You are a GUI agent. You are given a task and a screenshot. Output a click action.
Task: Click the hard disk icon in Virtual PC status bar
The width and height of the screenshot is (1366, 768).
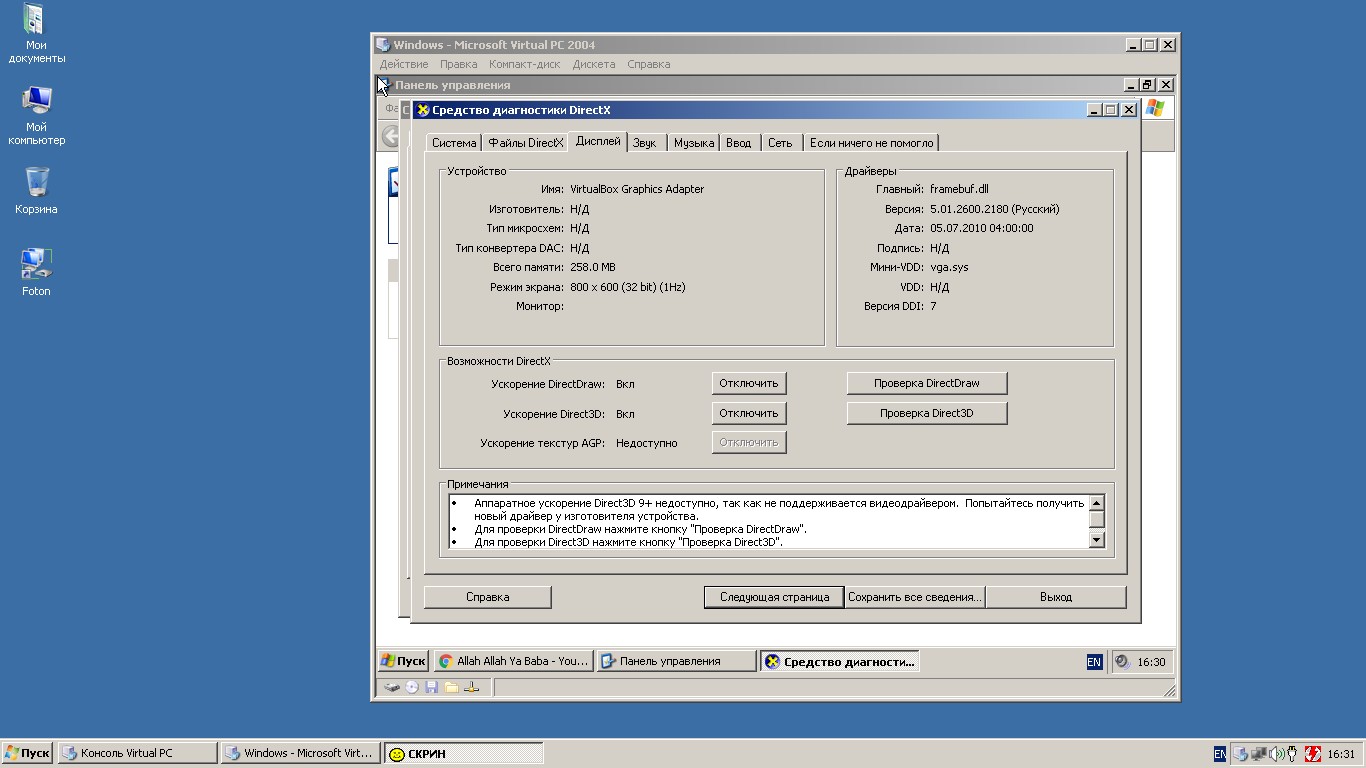coord(392,687)
